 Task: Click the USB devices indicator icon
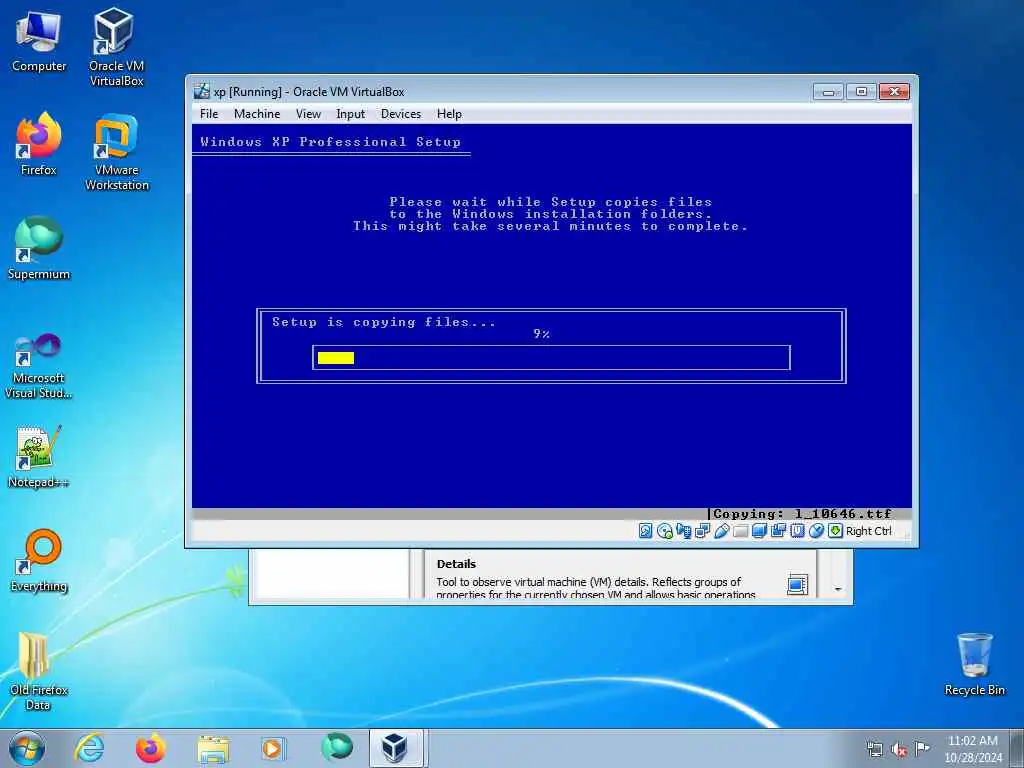point(722,531)
